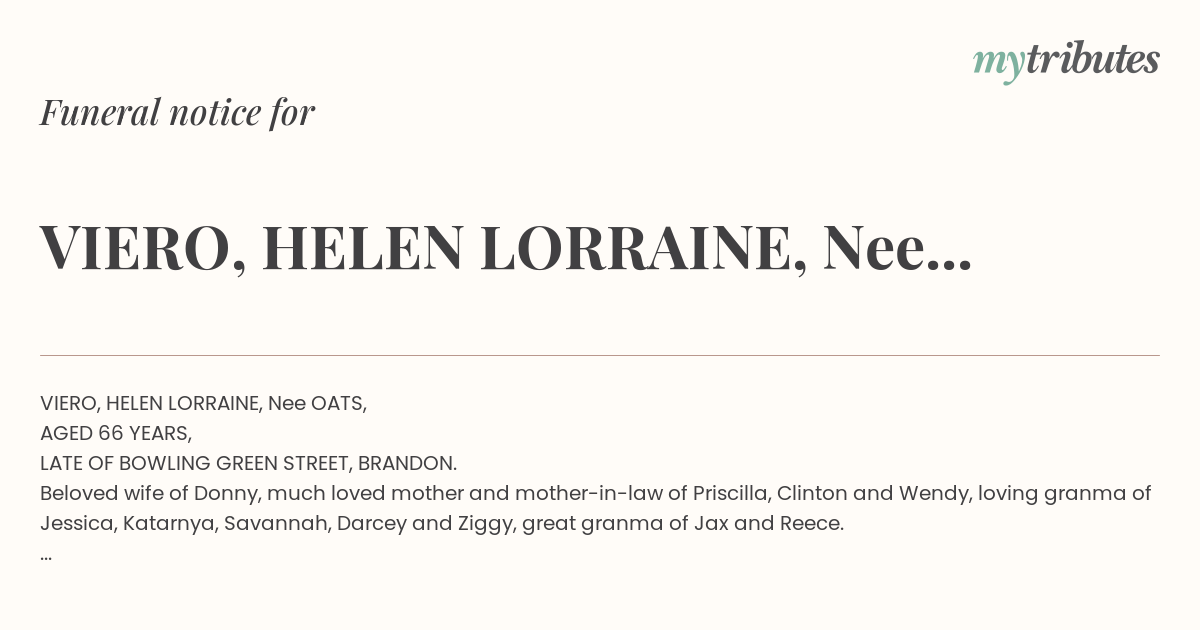Click the 'Funeral notice for' heading

[x=178, y=113]
